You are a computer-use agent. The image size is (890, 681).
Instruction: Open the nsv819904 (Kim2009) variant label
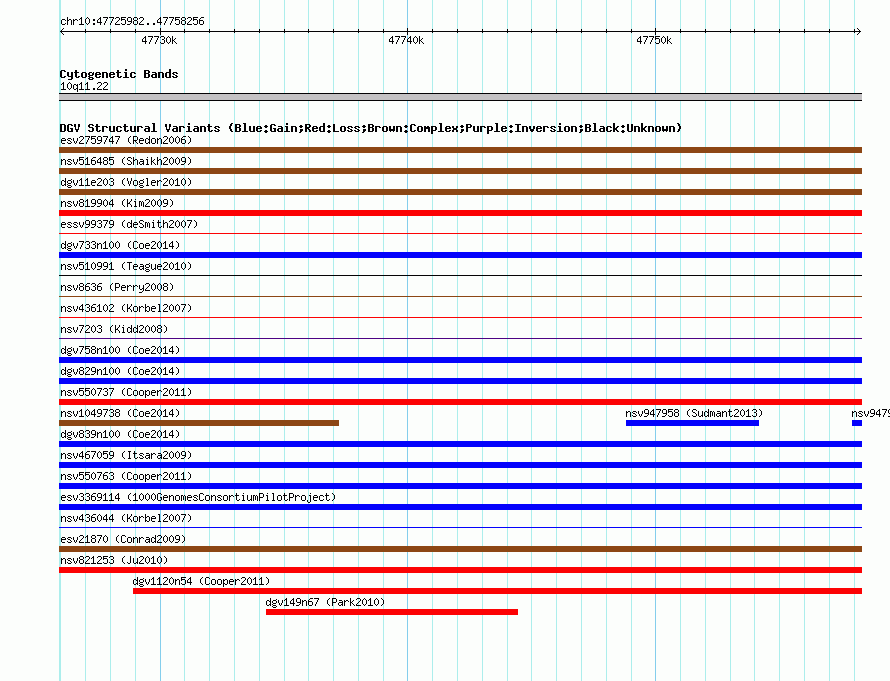[117, 203]
